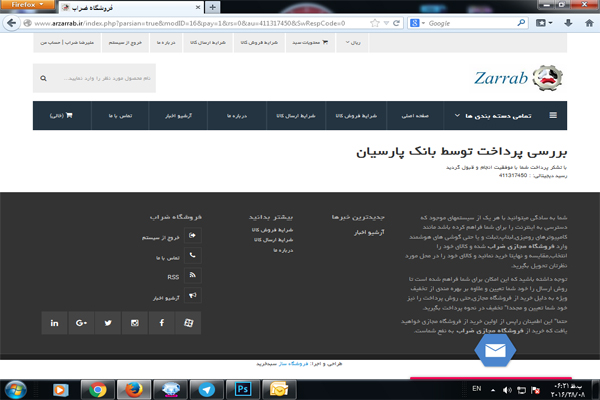
Task: Open the Windows Start button
Action: [15, 390]
